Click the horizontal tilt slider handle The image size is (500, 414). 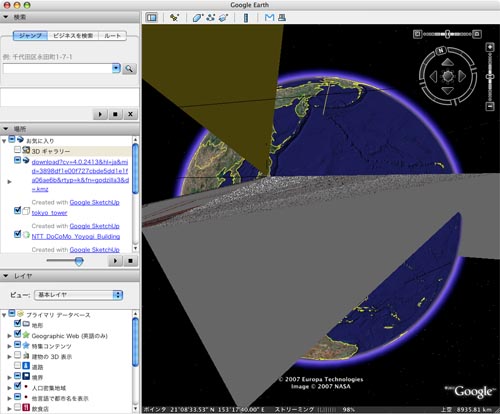click(x=448, y=34)
